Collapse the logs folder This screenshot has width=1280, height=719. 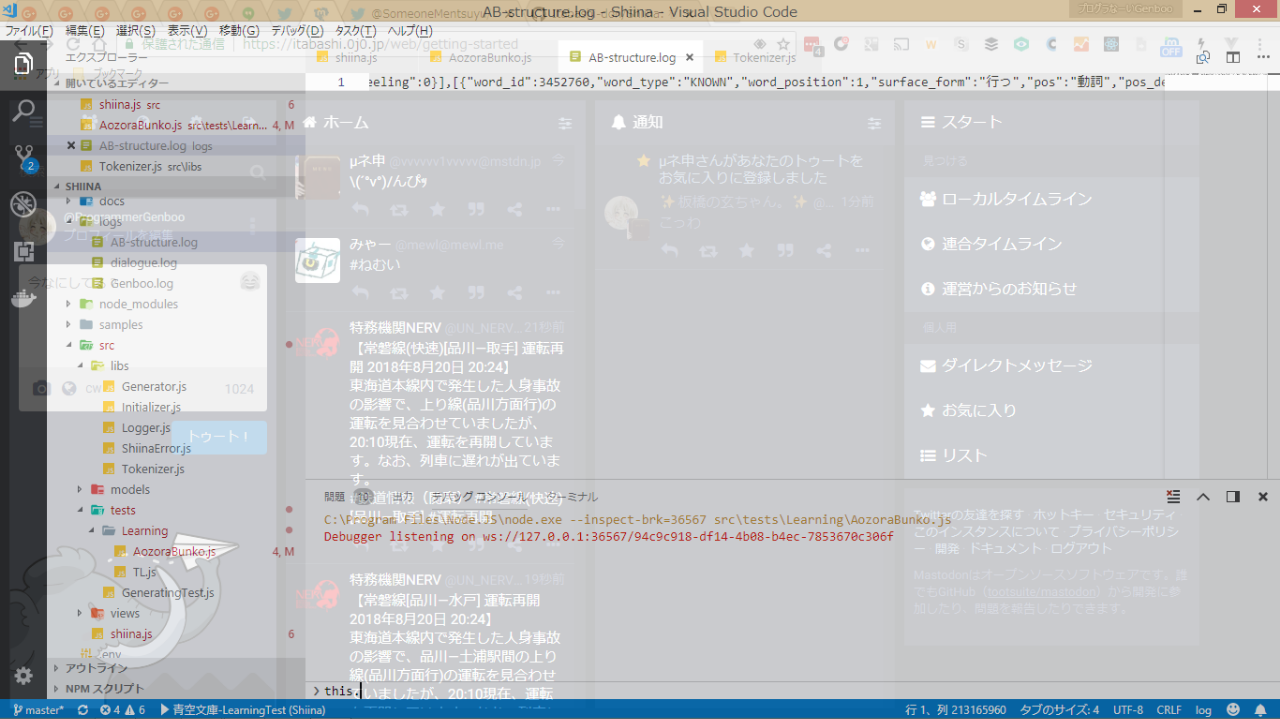tap(110, 221)
